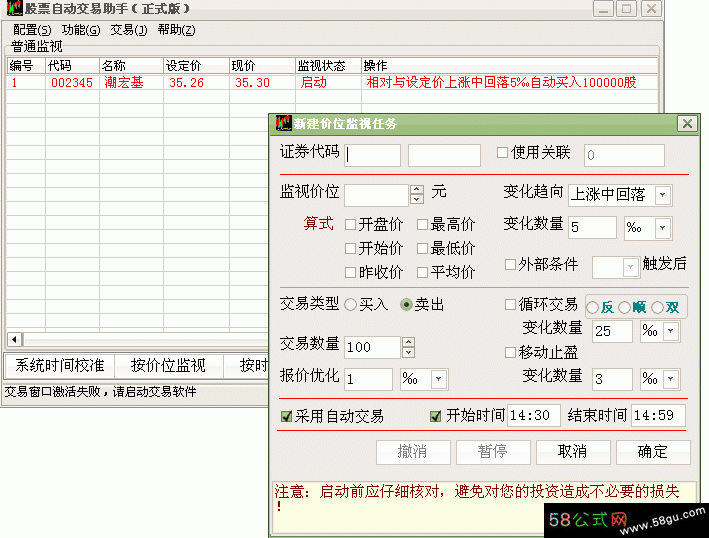Click the 现价 value 35.30
The height and width of the screenshot is (538, 709).
(252, 83)
